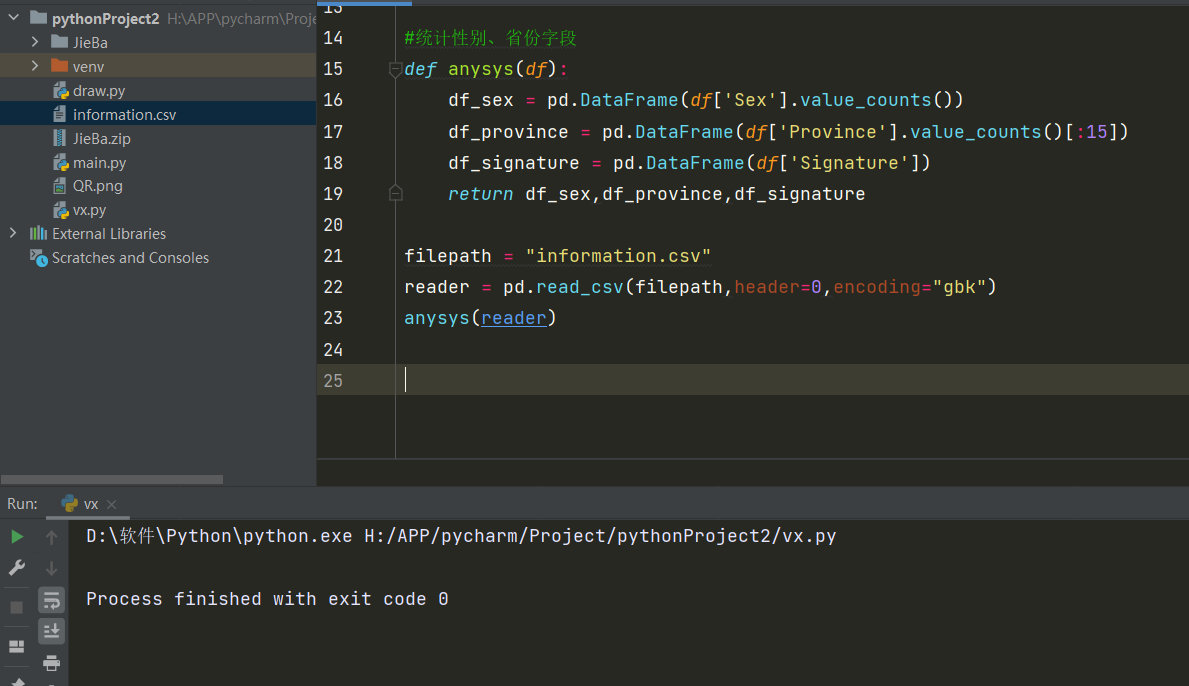
Task: Expand the JieBa folder
Action: (x=35, y=42)
